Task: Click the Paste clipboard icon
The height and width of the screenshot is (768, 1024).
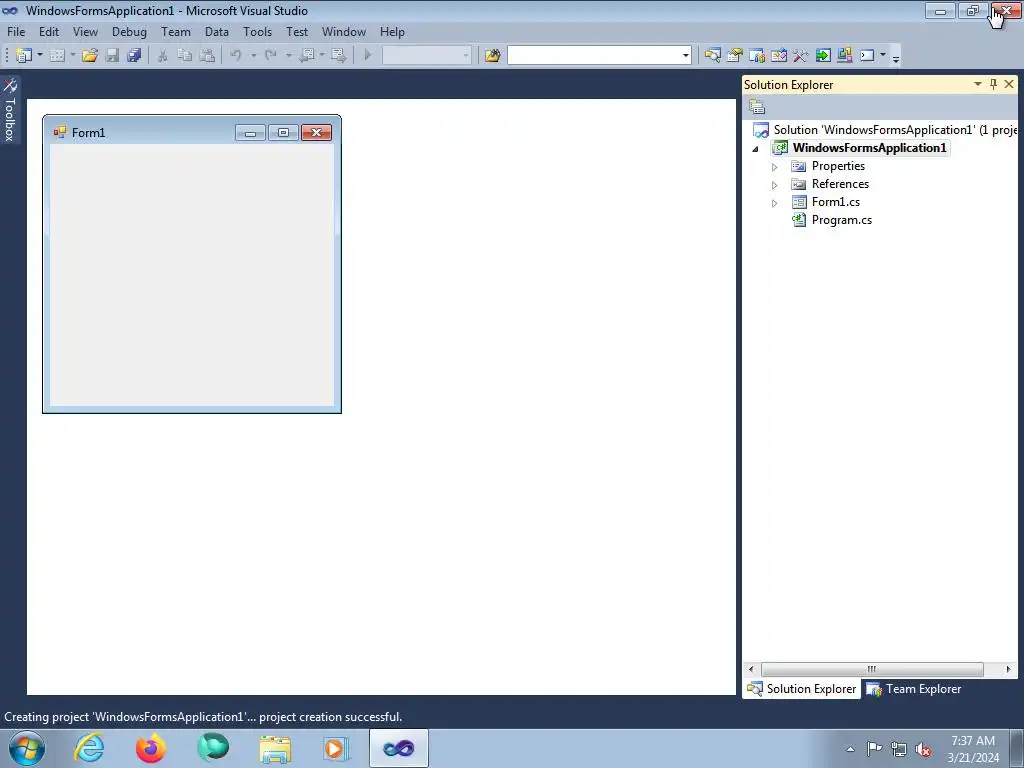Action: (207, 56)
